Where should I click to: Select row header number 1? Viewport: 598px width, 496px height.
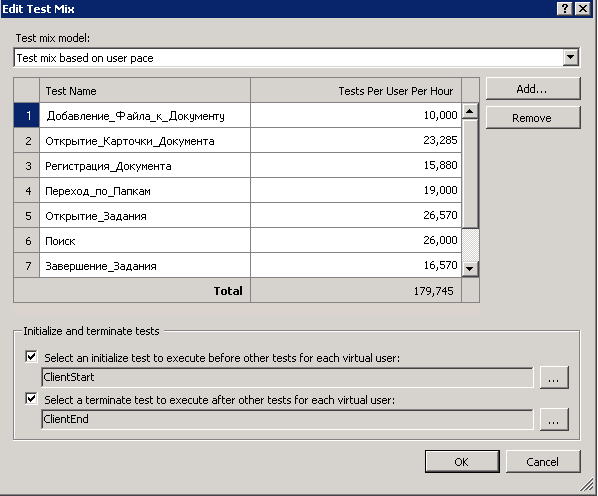click(x=27, y=115)
